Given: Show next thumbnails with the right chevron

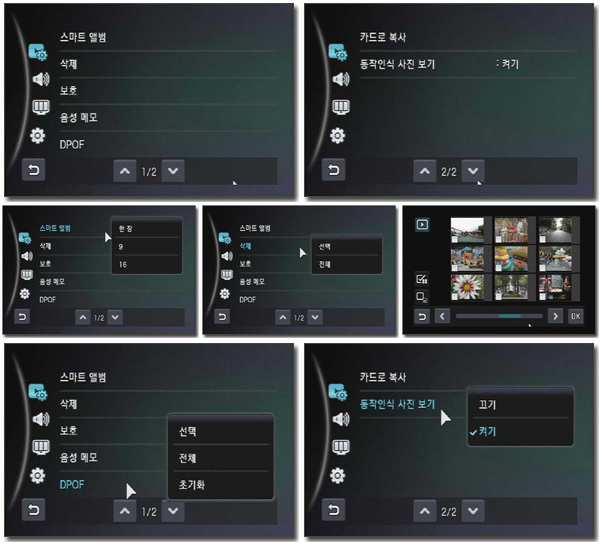Looking at the screenshot, I should point(555,316).
